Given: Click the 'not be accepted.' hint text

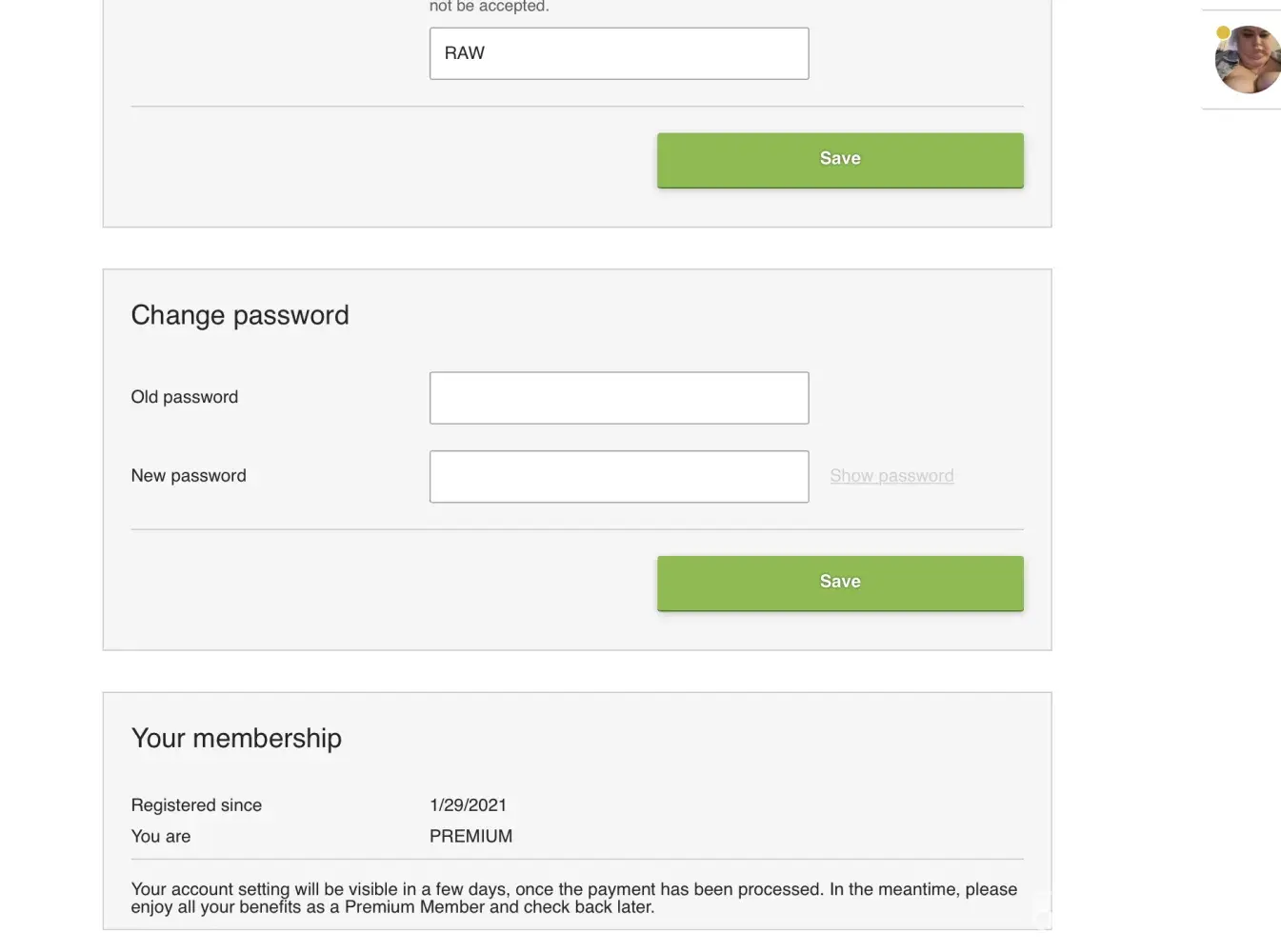Looking at the screenshot, I should tap(489, 7).
